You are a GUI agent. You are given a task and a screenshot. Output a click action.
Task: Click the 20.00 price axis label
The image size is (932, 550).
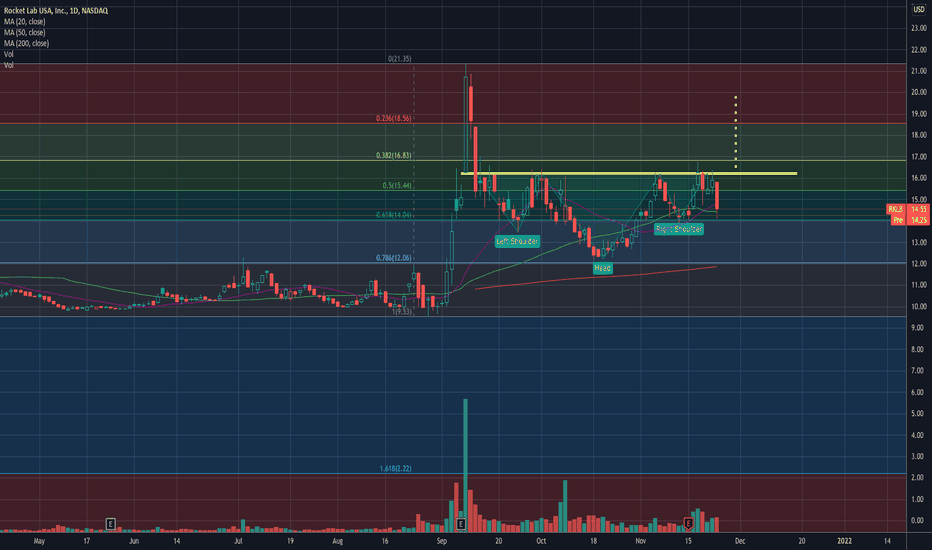(918, 92)
